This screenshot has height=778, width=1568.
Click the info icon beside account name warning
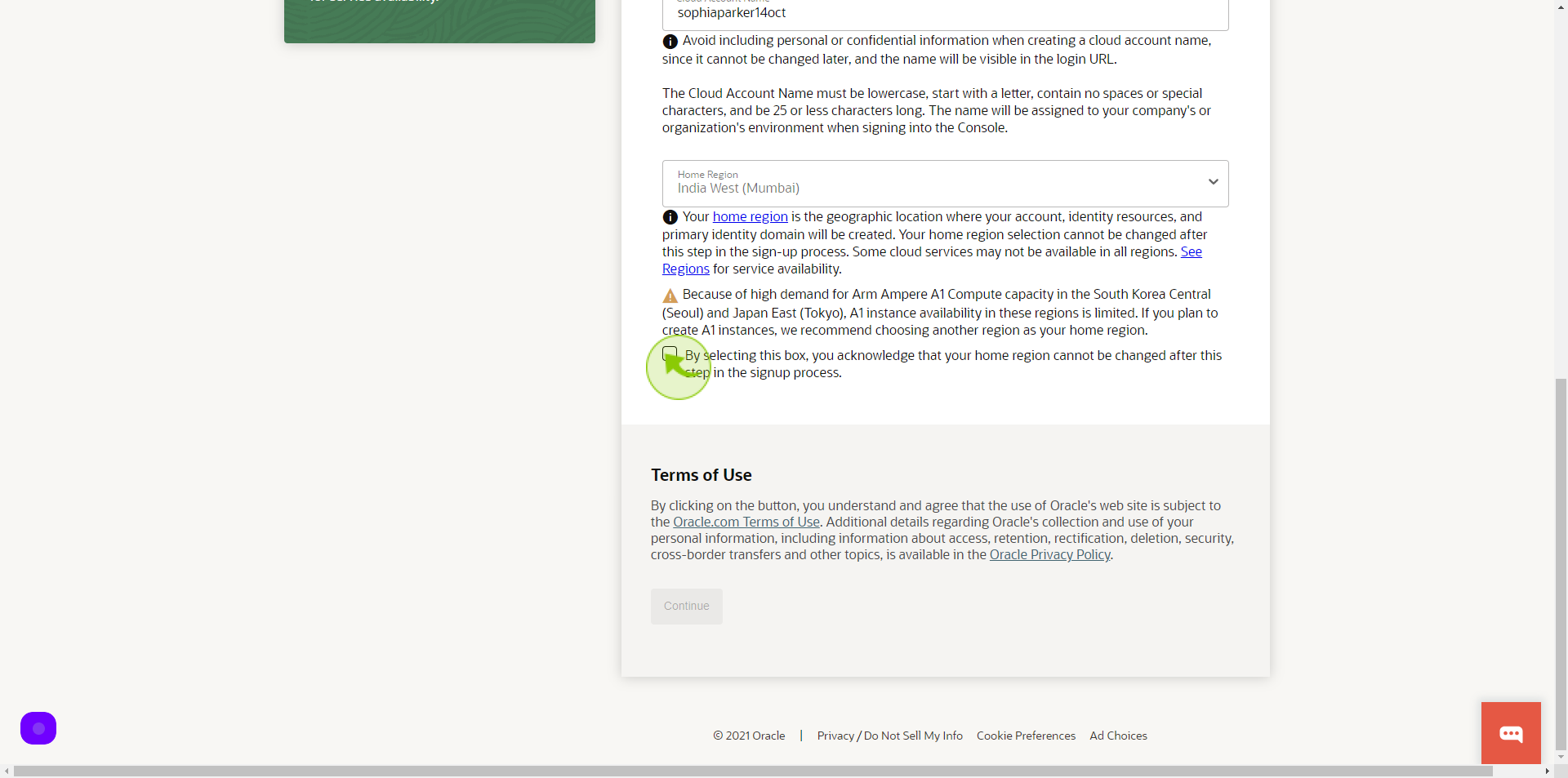670,42
